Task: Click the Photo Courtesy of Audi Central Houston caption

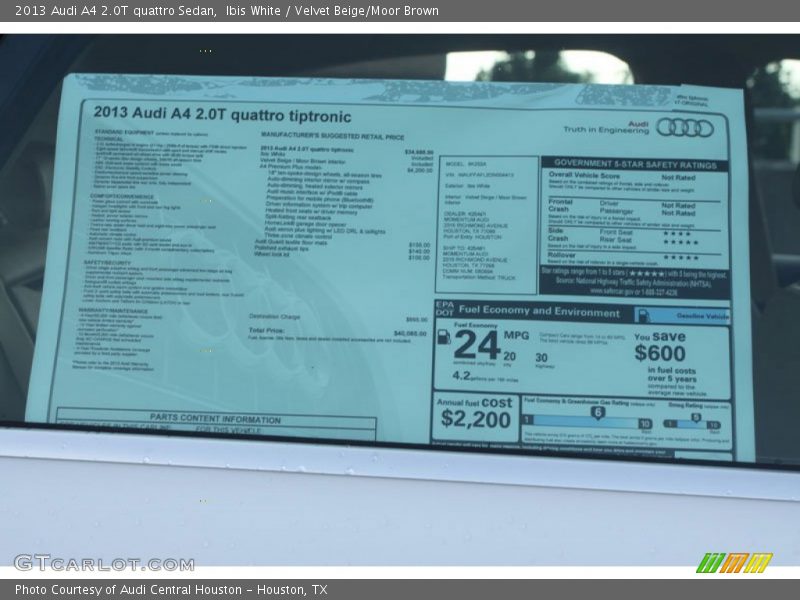Action: [171, 590]
